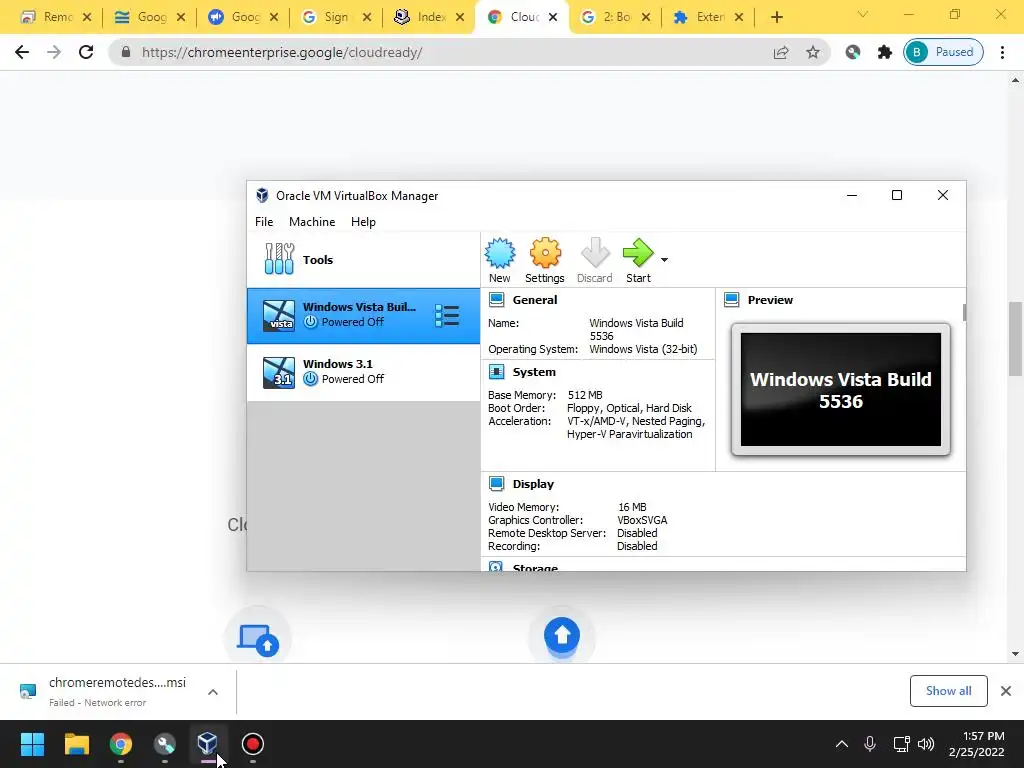
Task: Click the Discard arrow icon
Action: pyautogui.click(x=594, y=253)
